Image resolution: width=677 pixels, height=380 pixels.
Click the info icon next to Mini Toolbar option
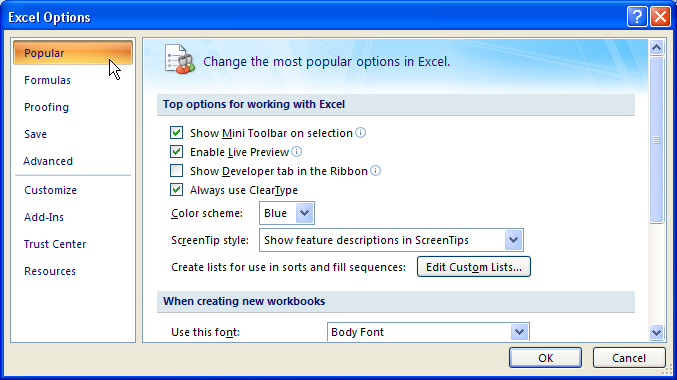point(361,133)
